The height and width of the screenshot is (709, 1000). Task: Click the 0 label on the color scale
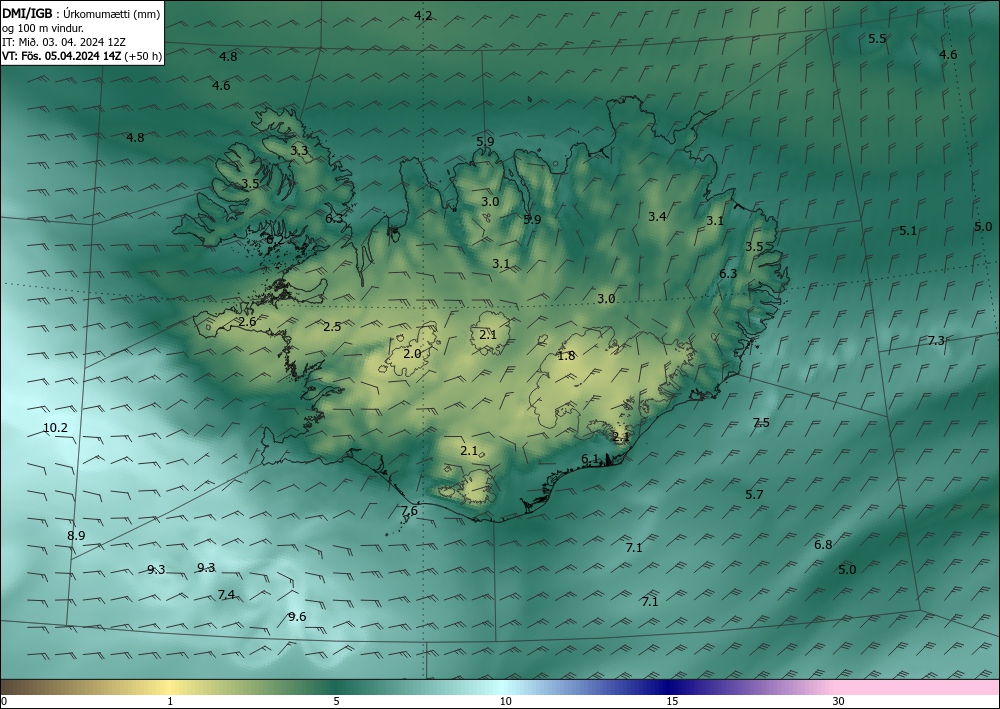tap(4, 701)
